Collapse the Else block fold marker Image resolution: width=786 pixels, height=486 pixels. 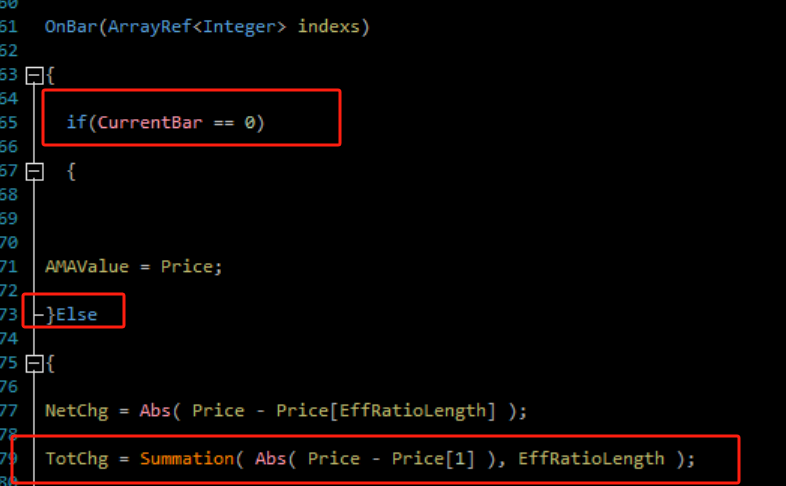click(34, 363)
